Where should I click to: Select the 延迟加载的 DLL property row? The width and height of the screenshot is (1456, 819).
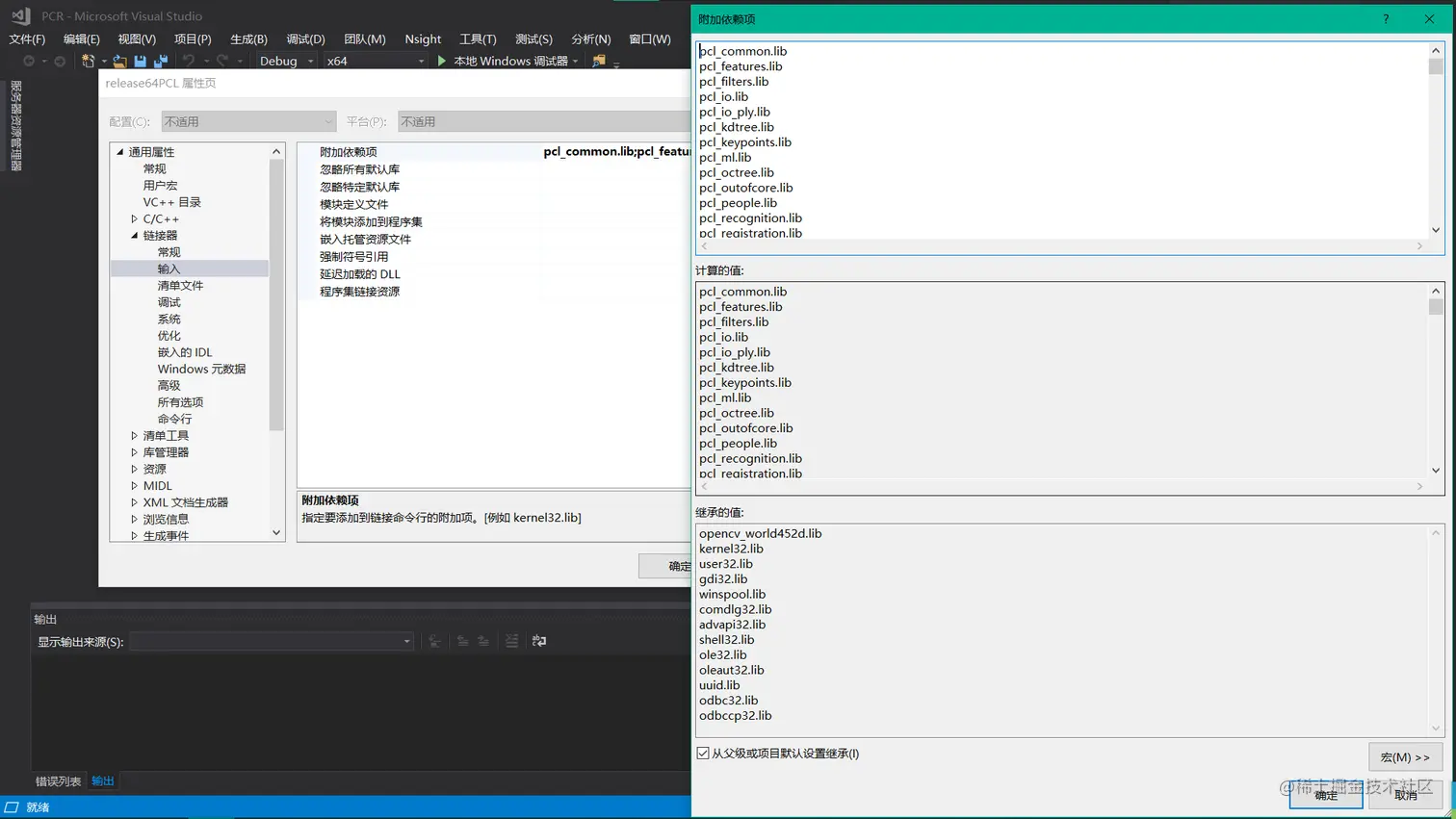[x=495, y=274]
